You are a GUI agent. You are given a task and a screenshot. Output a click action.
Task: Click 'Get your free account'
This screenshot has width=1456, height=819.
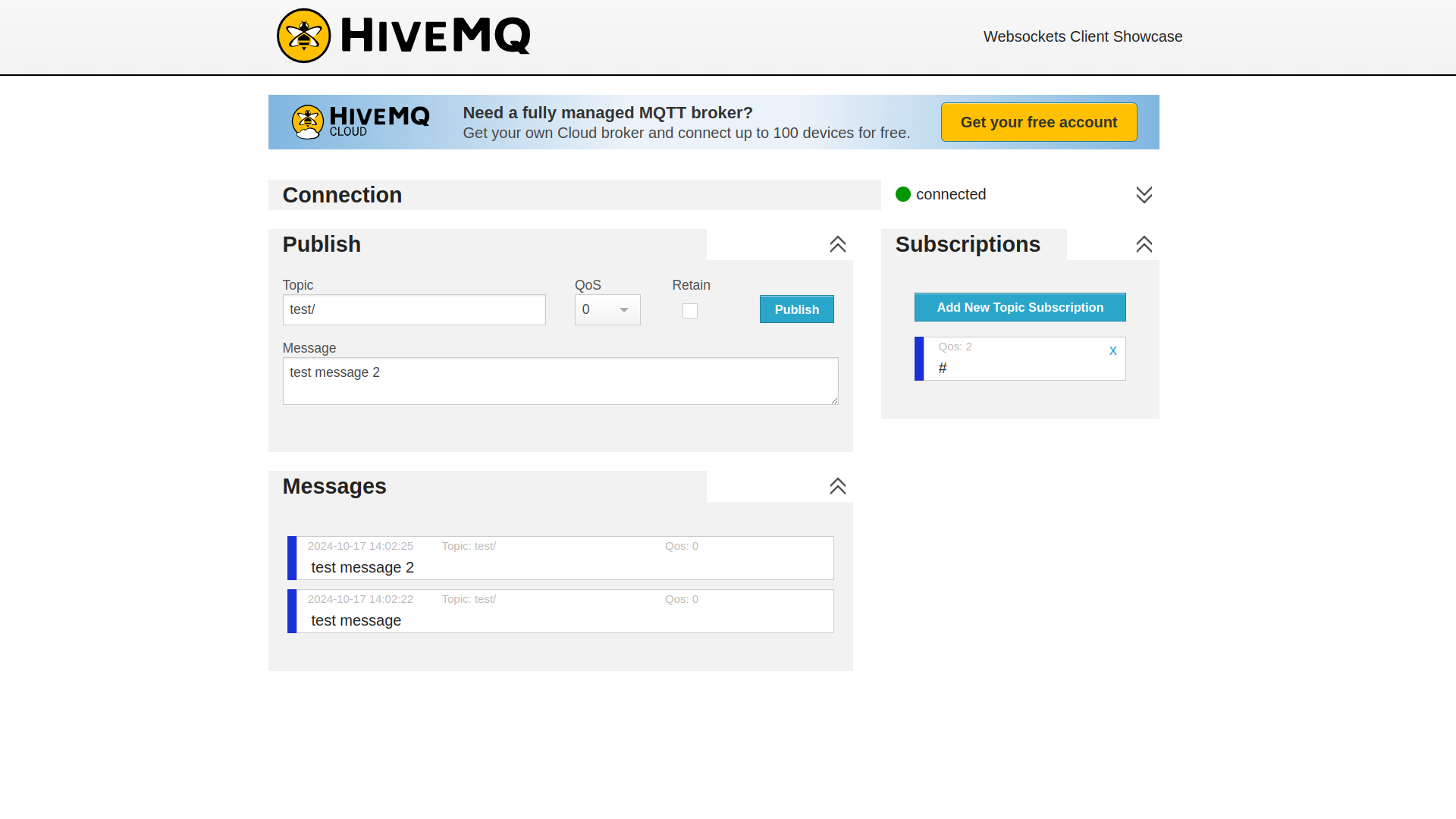1038,121
